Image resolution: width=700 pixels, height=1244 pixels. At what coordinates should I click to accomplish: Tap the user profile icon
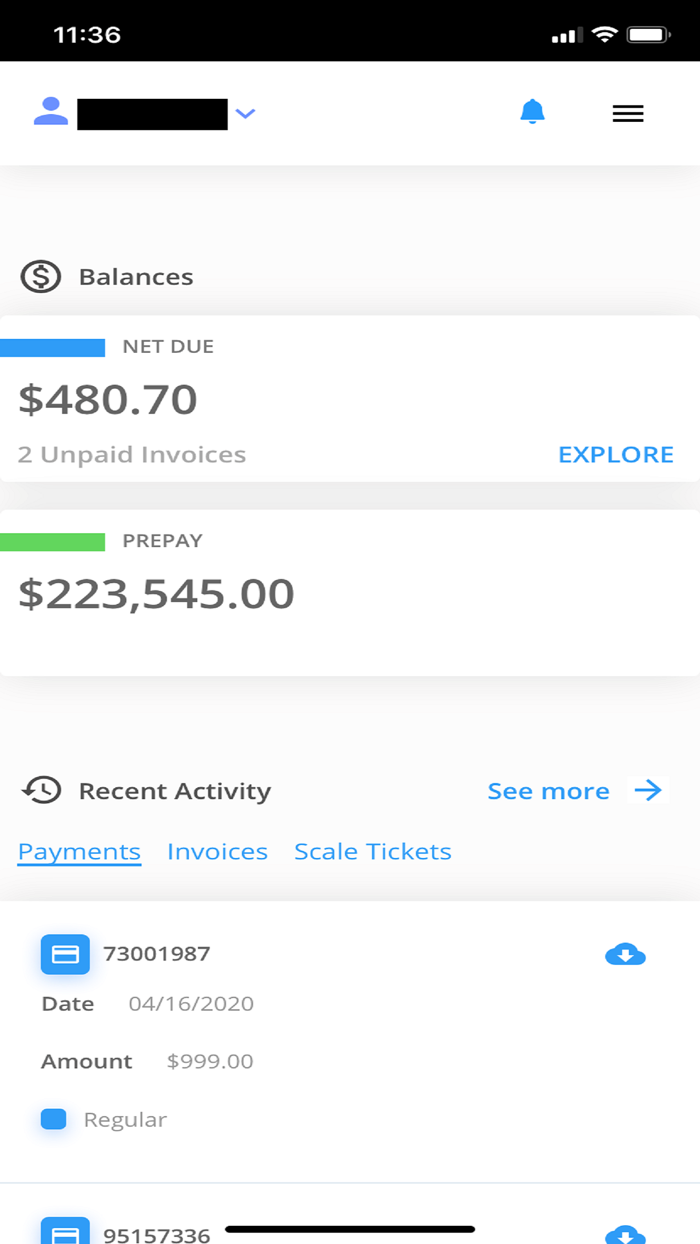[x=50, y=112]
